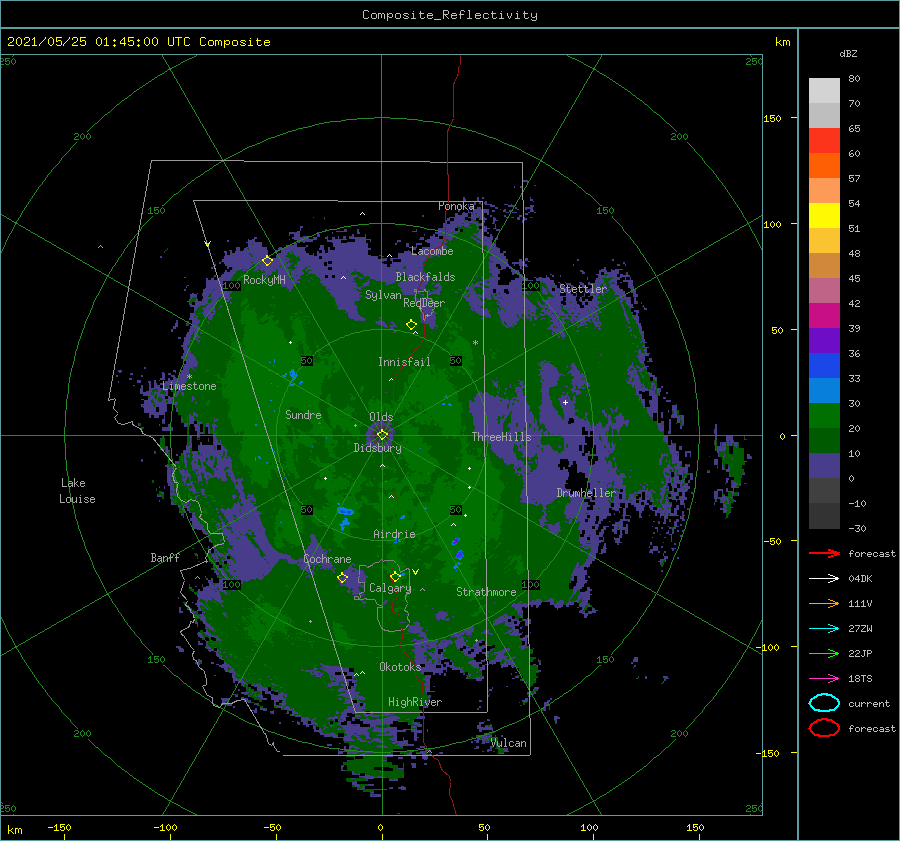Click the green 22JP arrow icon
900x841 pixels.
[x=824, y=653]
